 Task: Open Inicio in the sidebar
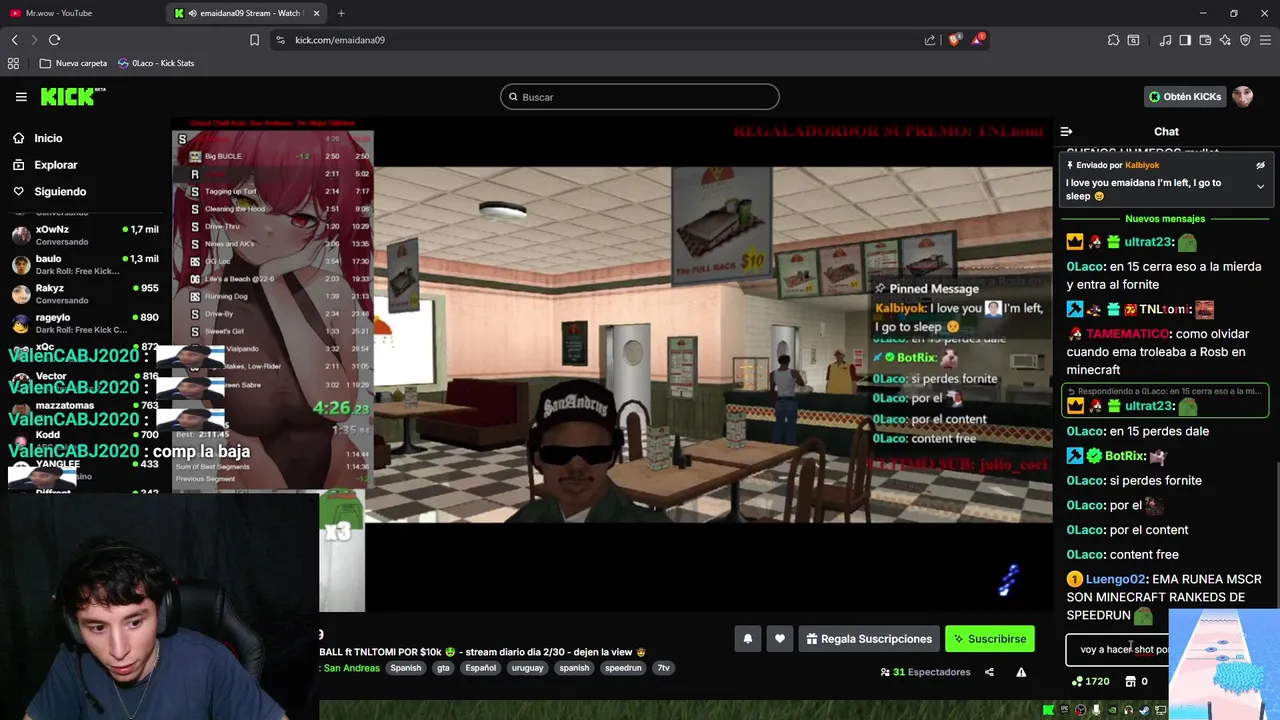[x=48, y=138]
